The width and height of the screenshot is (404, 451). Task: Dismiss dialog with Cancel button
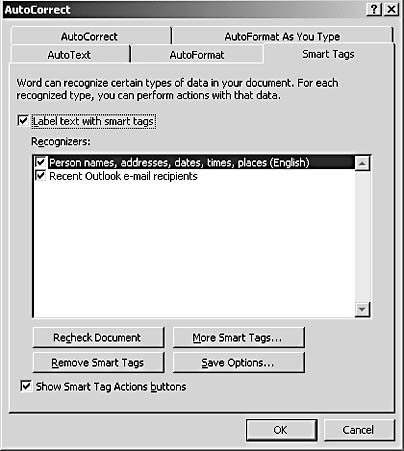point(359,430)
